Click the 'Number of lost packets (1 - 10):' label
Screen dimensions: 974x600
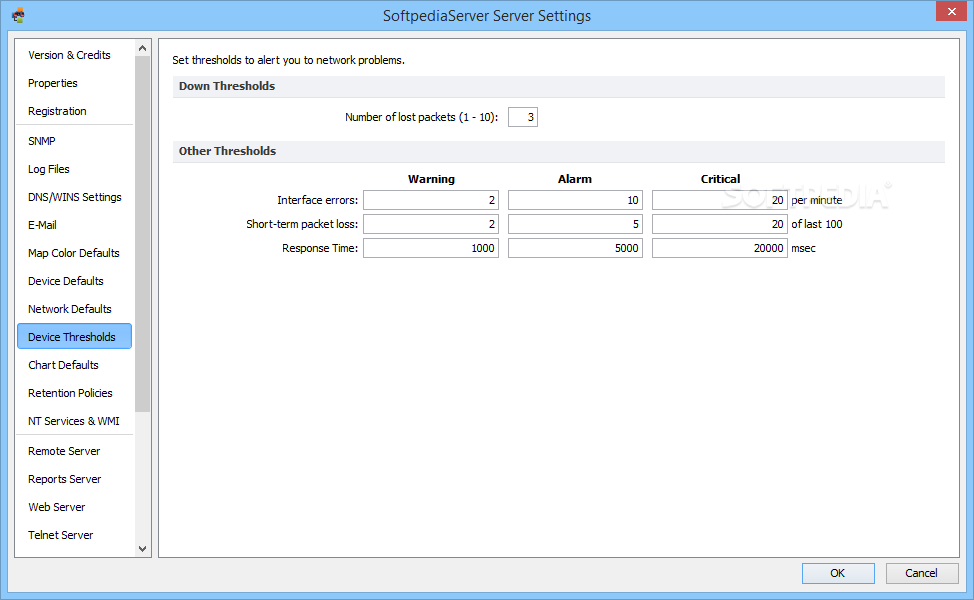click(421, 117)
